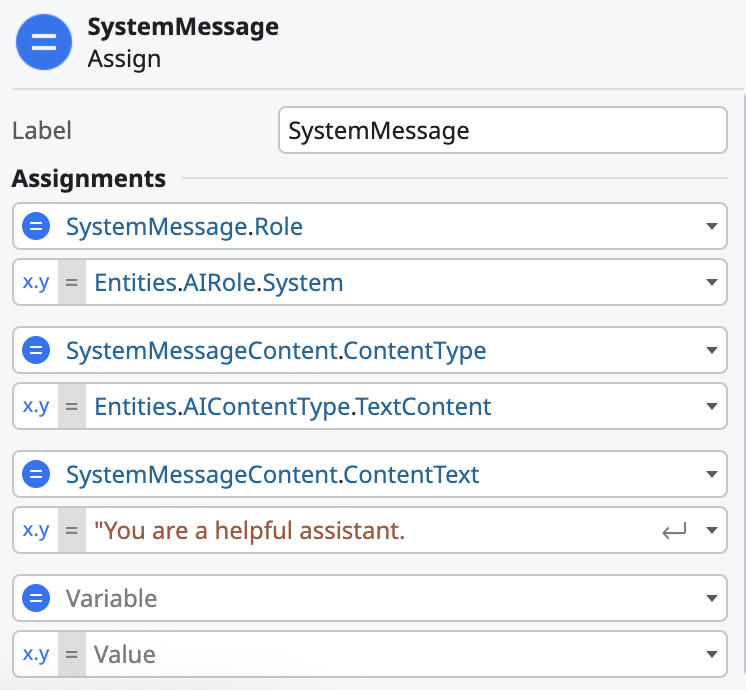Open SystemMessageContent.ContentText variable dropdown arrow
Viewport: 746px width, 690px height.
point(712,474)
